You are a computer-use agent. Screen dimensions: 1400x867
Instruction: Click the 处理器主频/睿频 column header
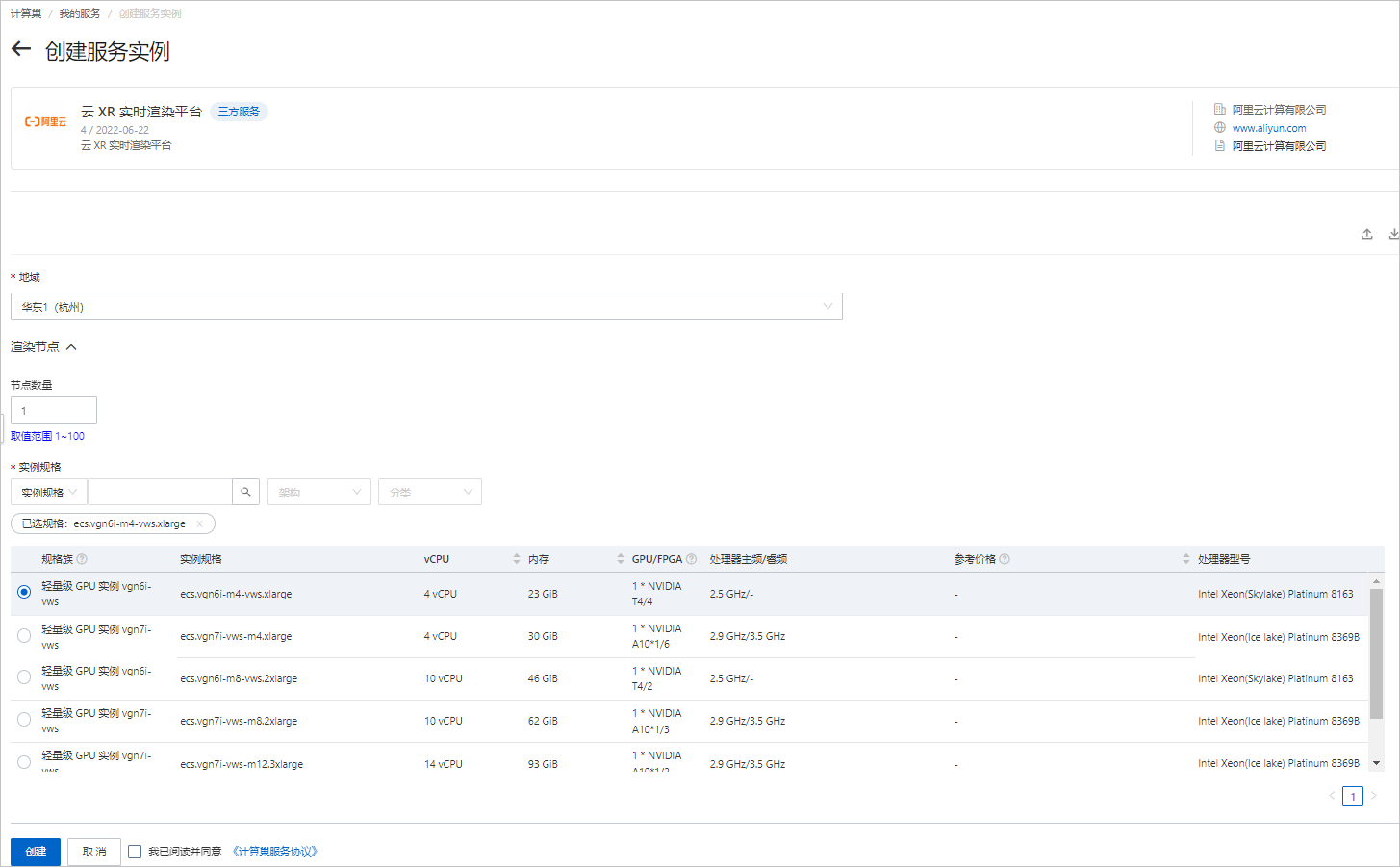tap(749, 559)
